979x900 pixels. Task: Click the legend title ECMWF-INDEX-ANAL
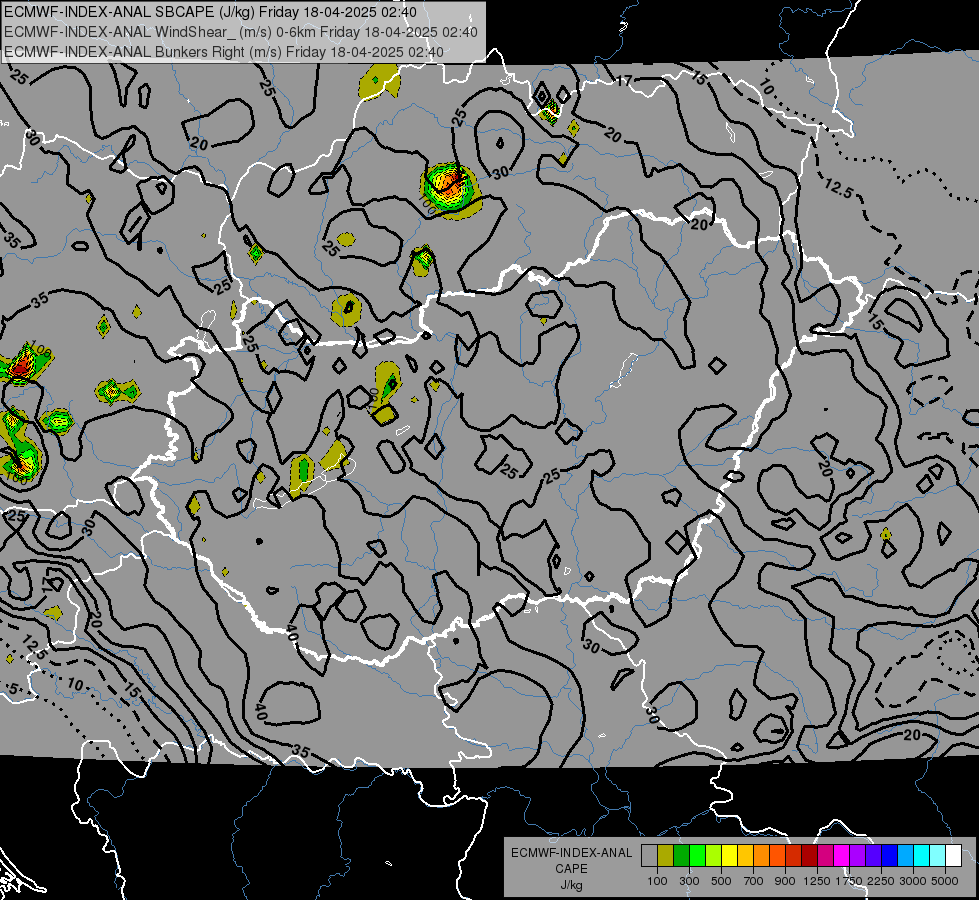coord(571,853)
